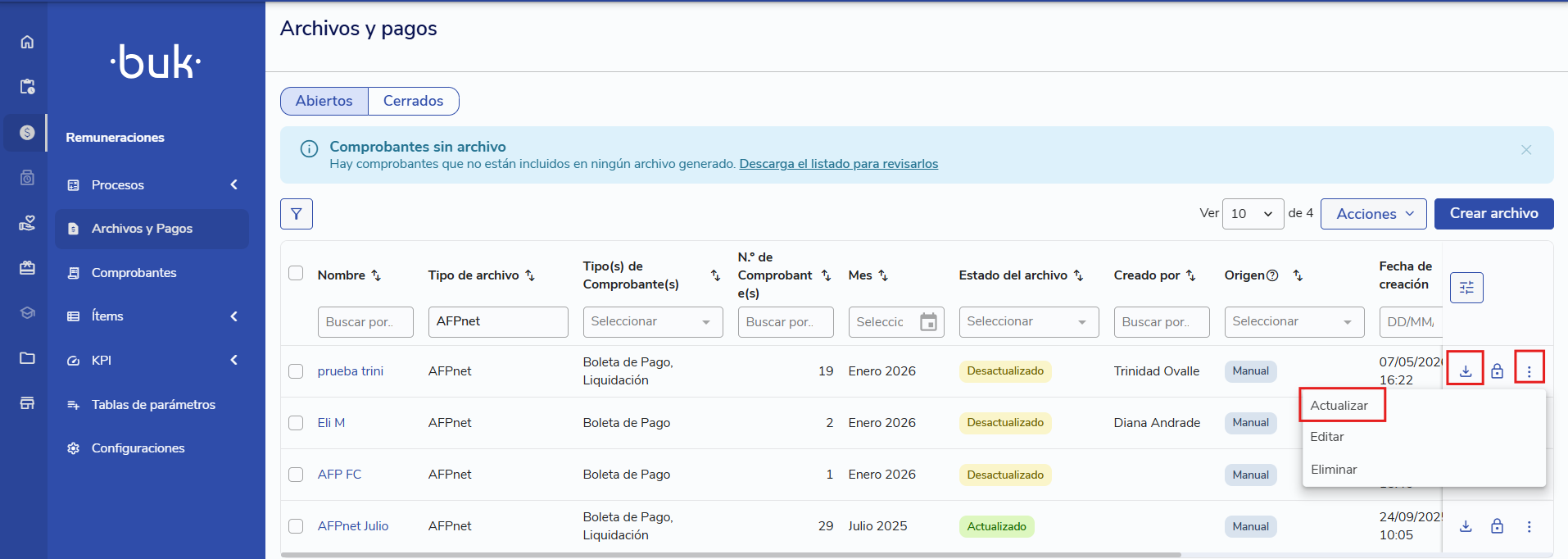Check the Eli M row checkbox
1568x559 pixels.
[x=296, y=423]
